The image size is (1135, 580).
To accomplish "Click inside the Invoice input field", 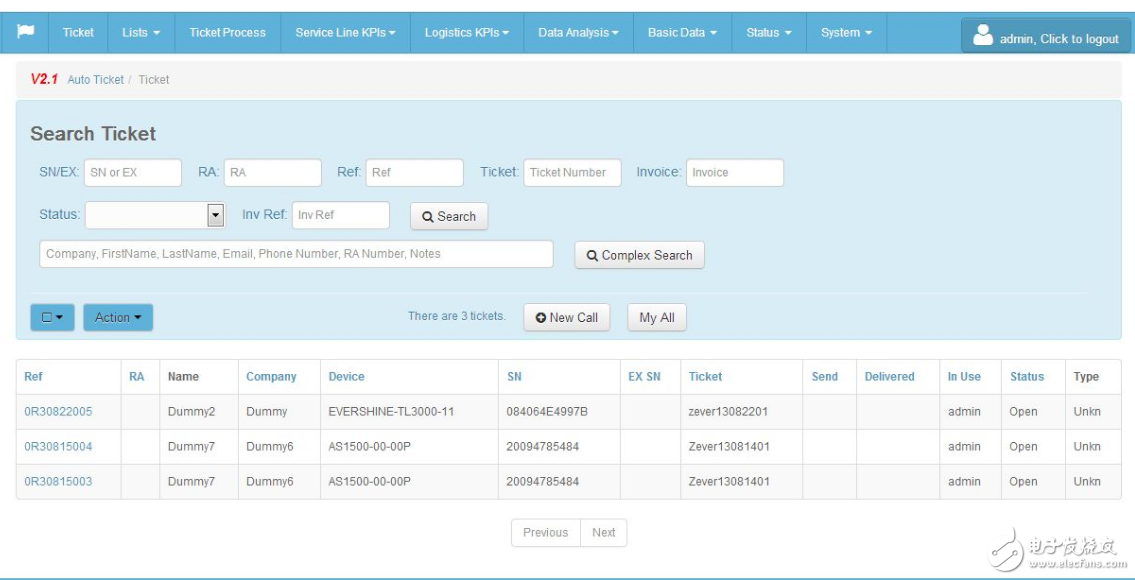I will (x=736, y=172).
